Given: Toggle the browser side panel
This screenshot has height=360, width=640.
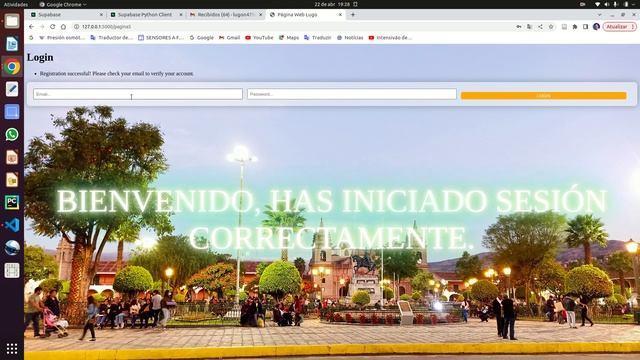Looking at the screenshot, I should click(x=585, y=27).
